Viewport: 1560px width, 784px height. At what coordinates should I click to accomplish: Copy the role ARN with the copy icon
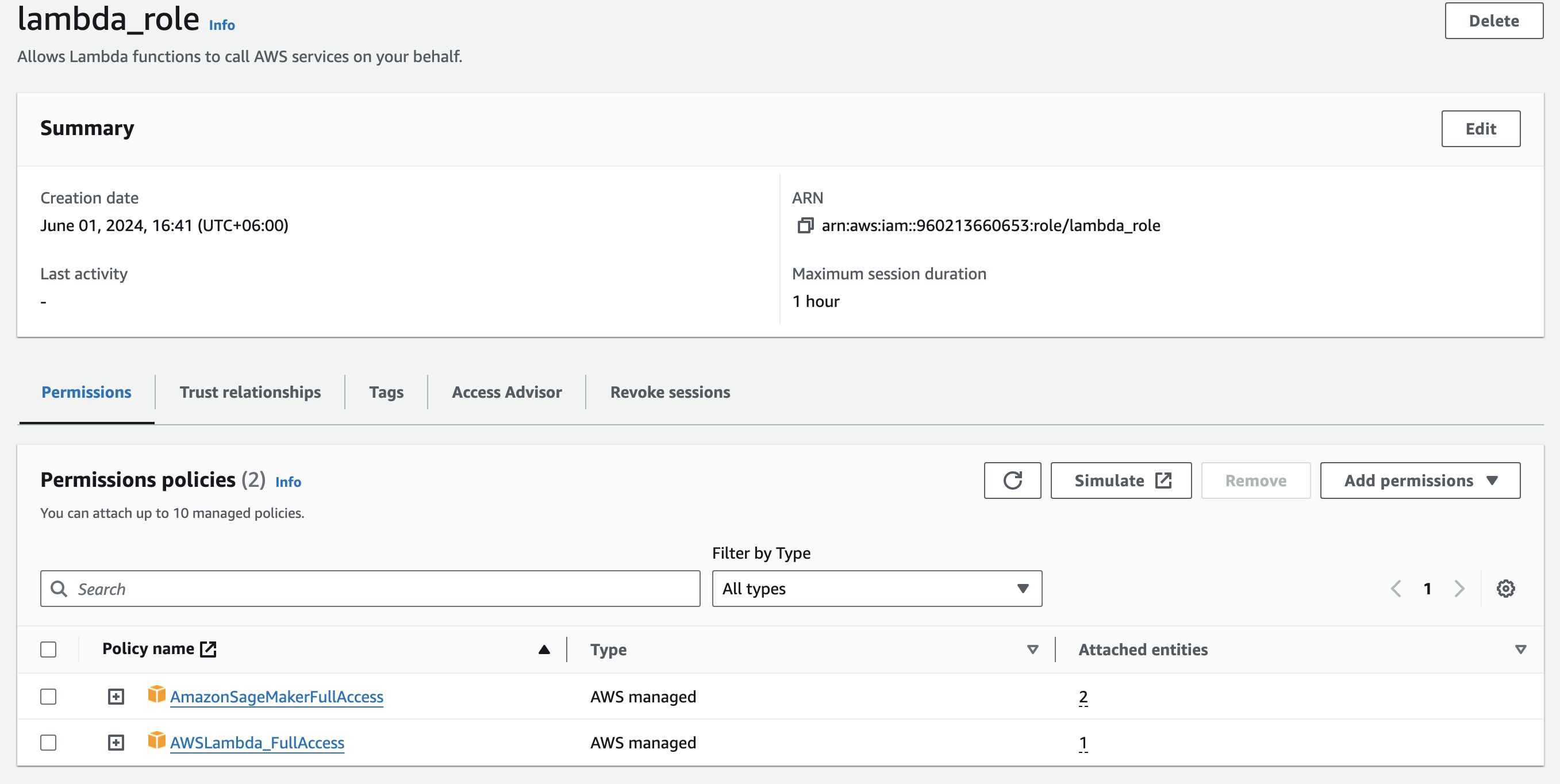click(805, 225)
